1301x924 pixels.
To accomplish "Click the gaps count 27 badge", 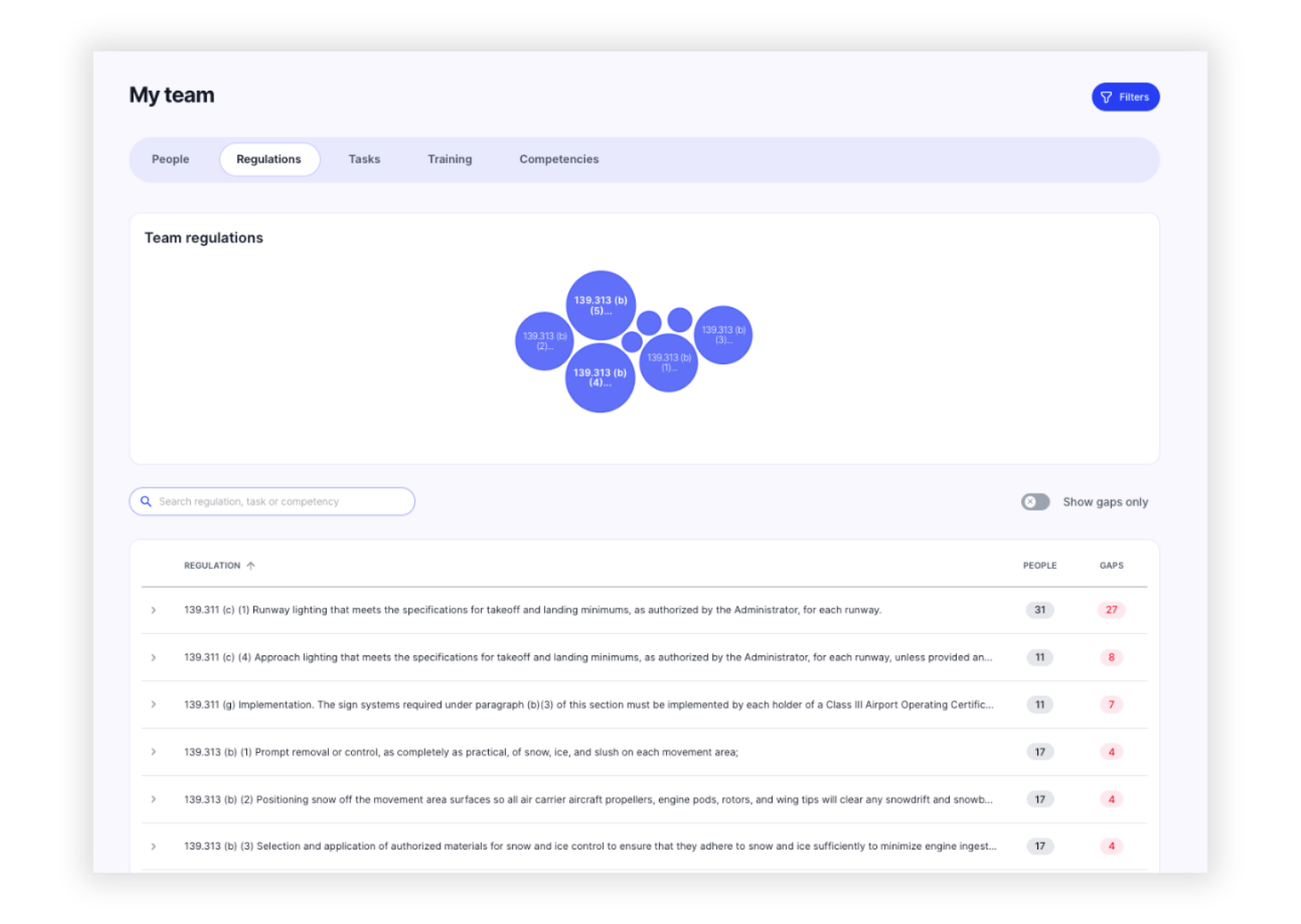I will [1111, 610].
